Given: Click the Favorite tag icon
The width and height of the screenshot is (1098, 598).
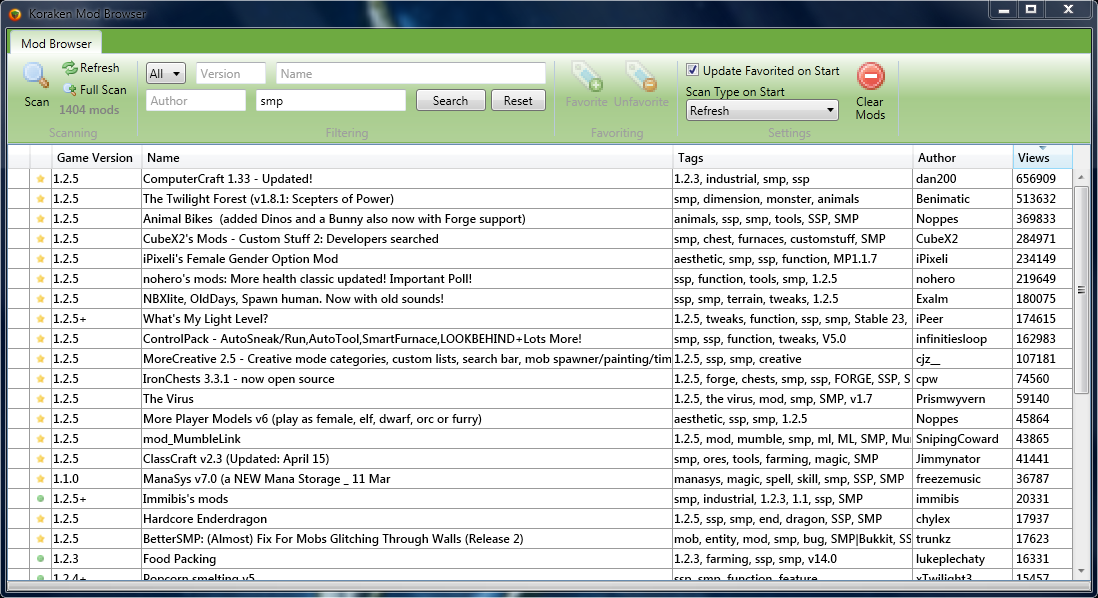Looking at the screenshot, I should coord(587,77).
